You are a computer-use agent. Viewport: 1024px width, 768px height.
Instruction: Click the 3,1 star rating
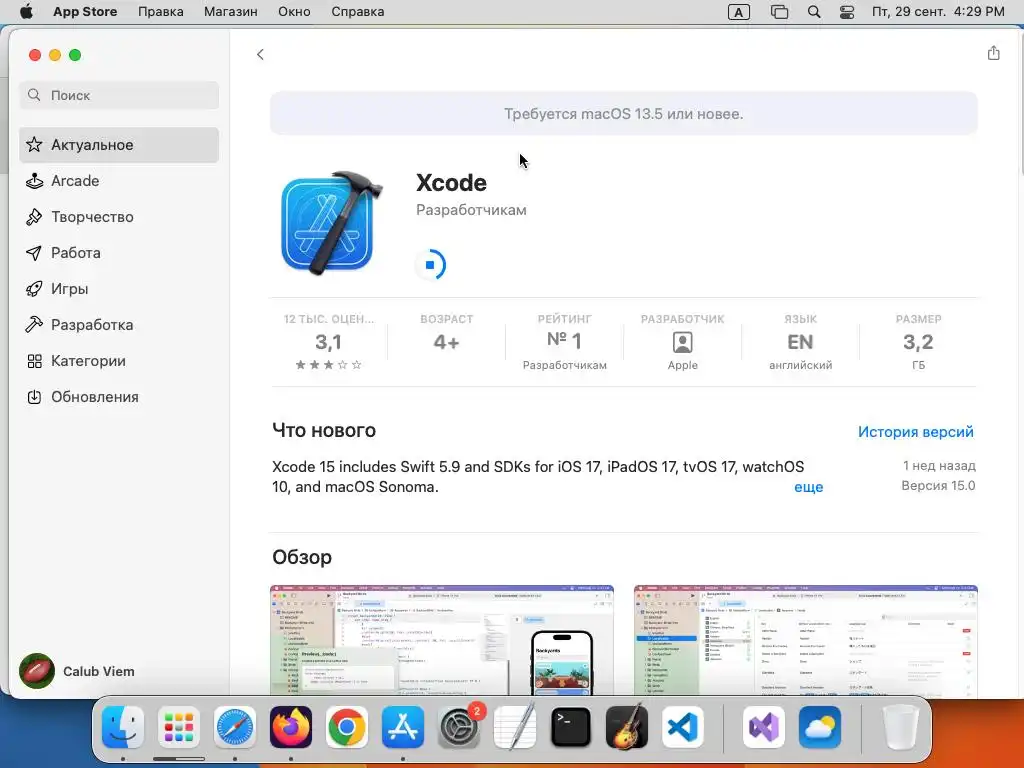(328, 342)
